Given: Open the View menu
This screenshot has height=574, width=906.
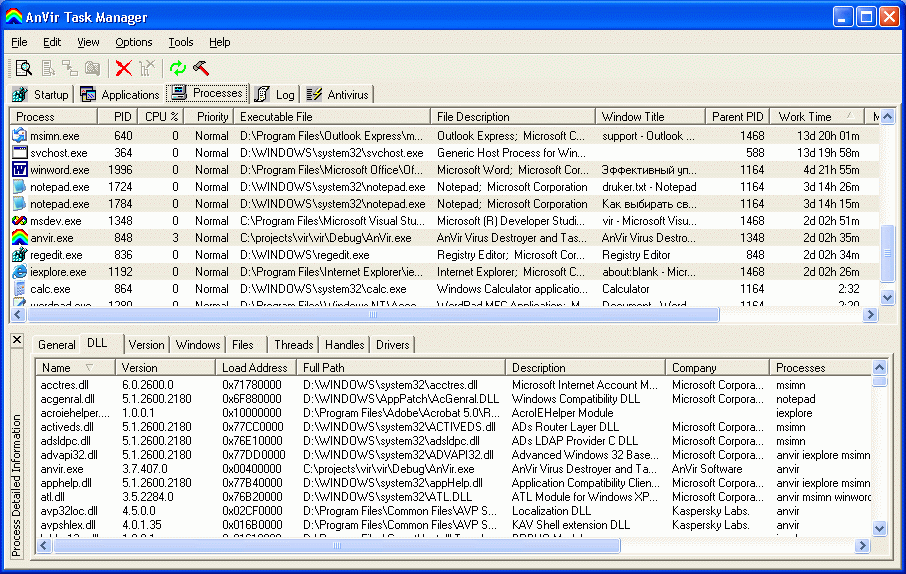Looking at the screenshot, I should (88, 42).
